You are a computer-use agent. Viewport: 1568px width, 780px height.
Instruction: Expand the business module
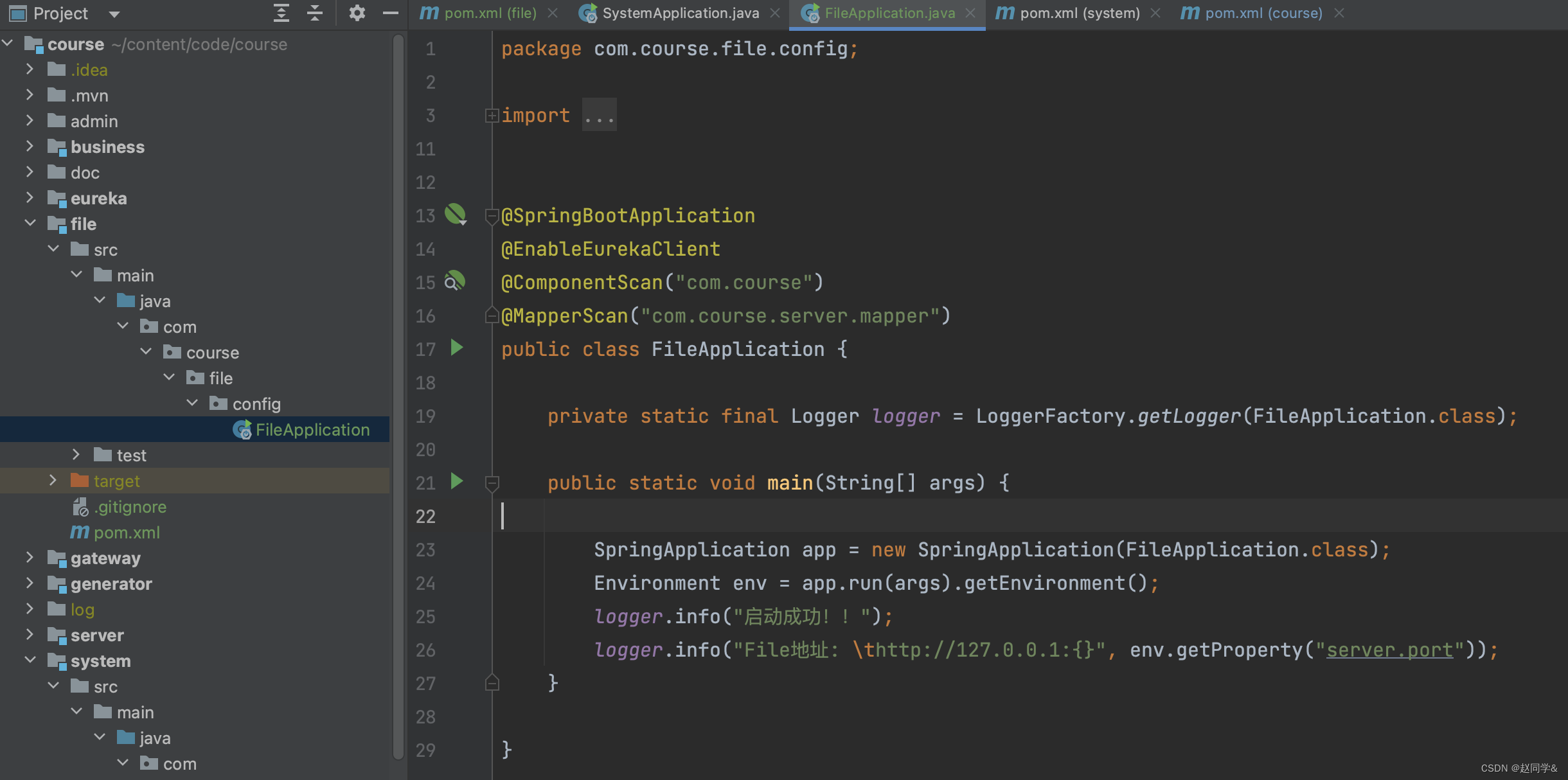coord(30,146)
